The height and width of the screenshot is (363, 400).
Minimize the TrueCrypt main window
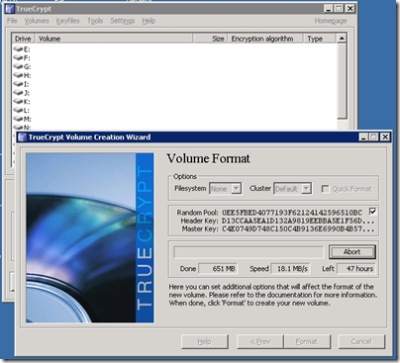click(x=329, y=9)
